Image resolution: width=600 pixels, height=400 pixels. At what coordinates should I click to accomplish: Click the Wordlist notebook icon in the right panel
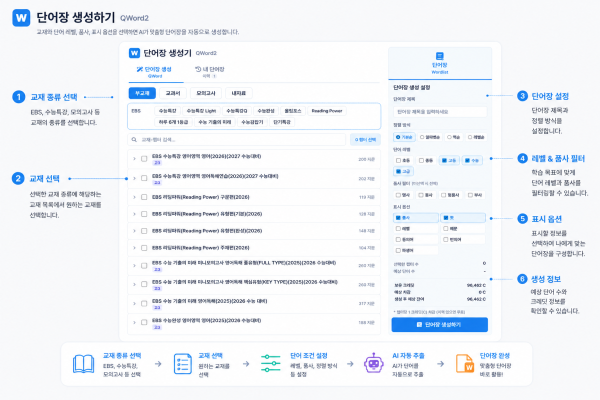(x=440, y=56)
